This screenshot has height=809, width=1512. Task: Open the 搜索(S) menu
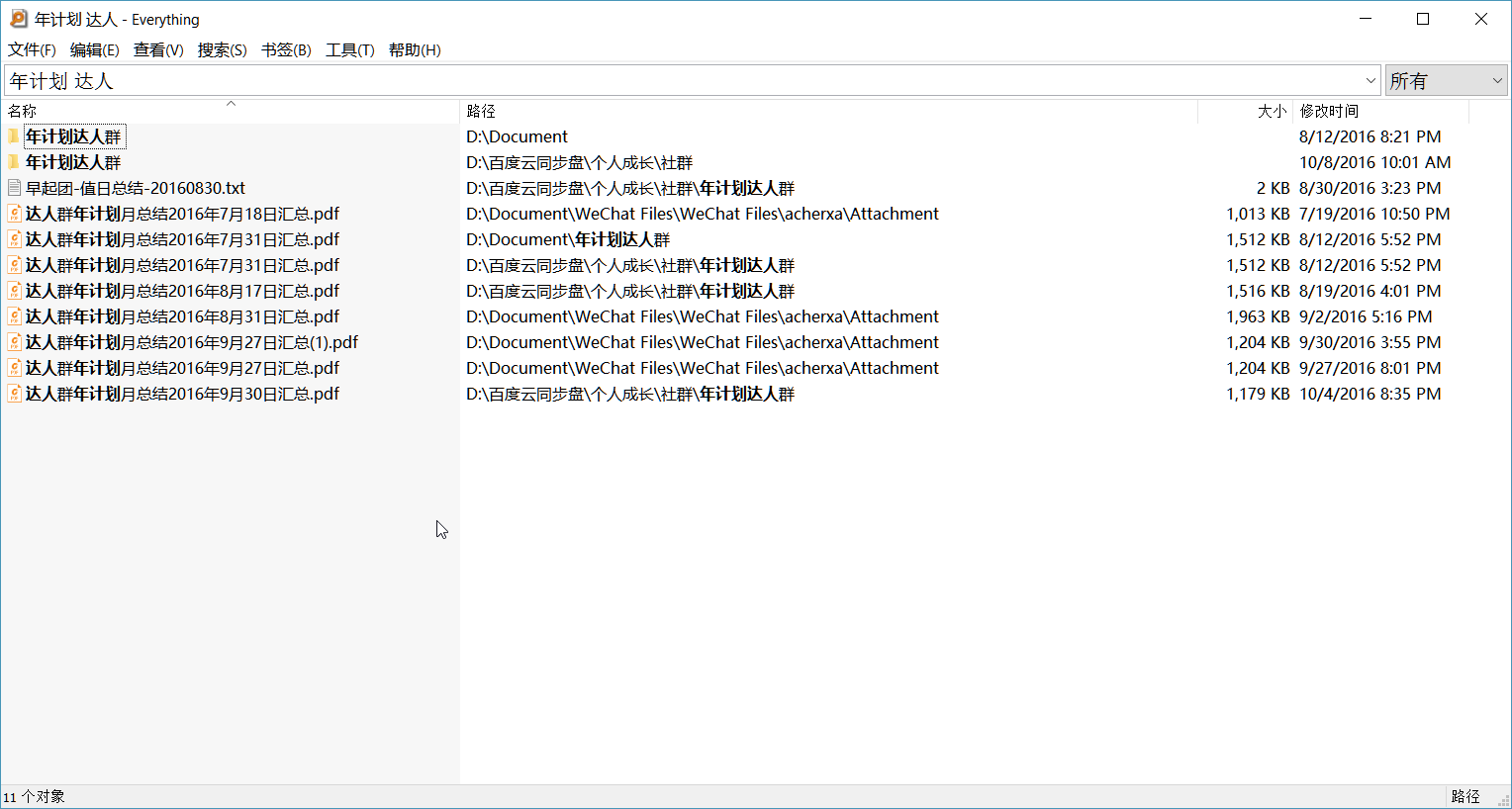(222, 49)
